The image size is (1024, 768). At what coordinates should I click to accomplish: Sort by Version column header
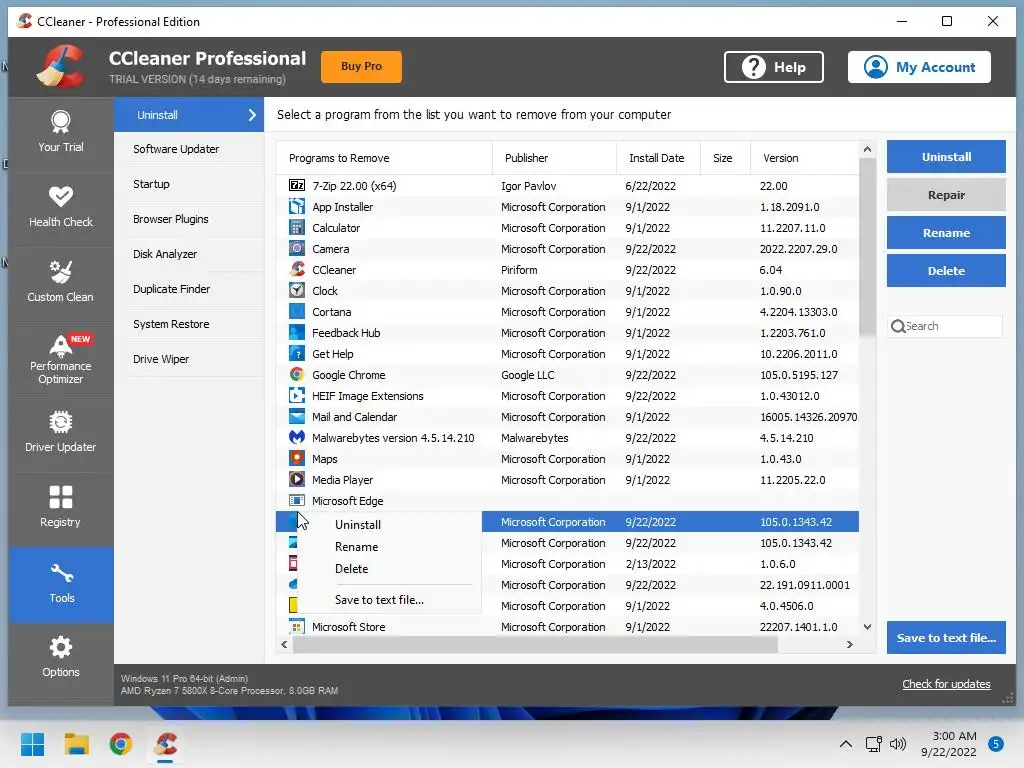tap(805, 158)
